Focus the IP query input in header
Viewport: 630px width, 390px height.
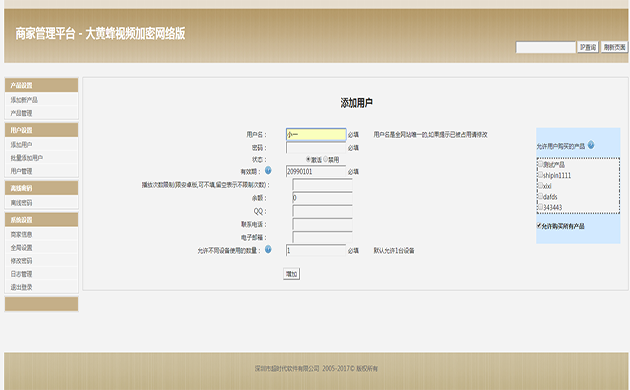pyautogui.click(x=546, y=47)
